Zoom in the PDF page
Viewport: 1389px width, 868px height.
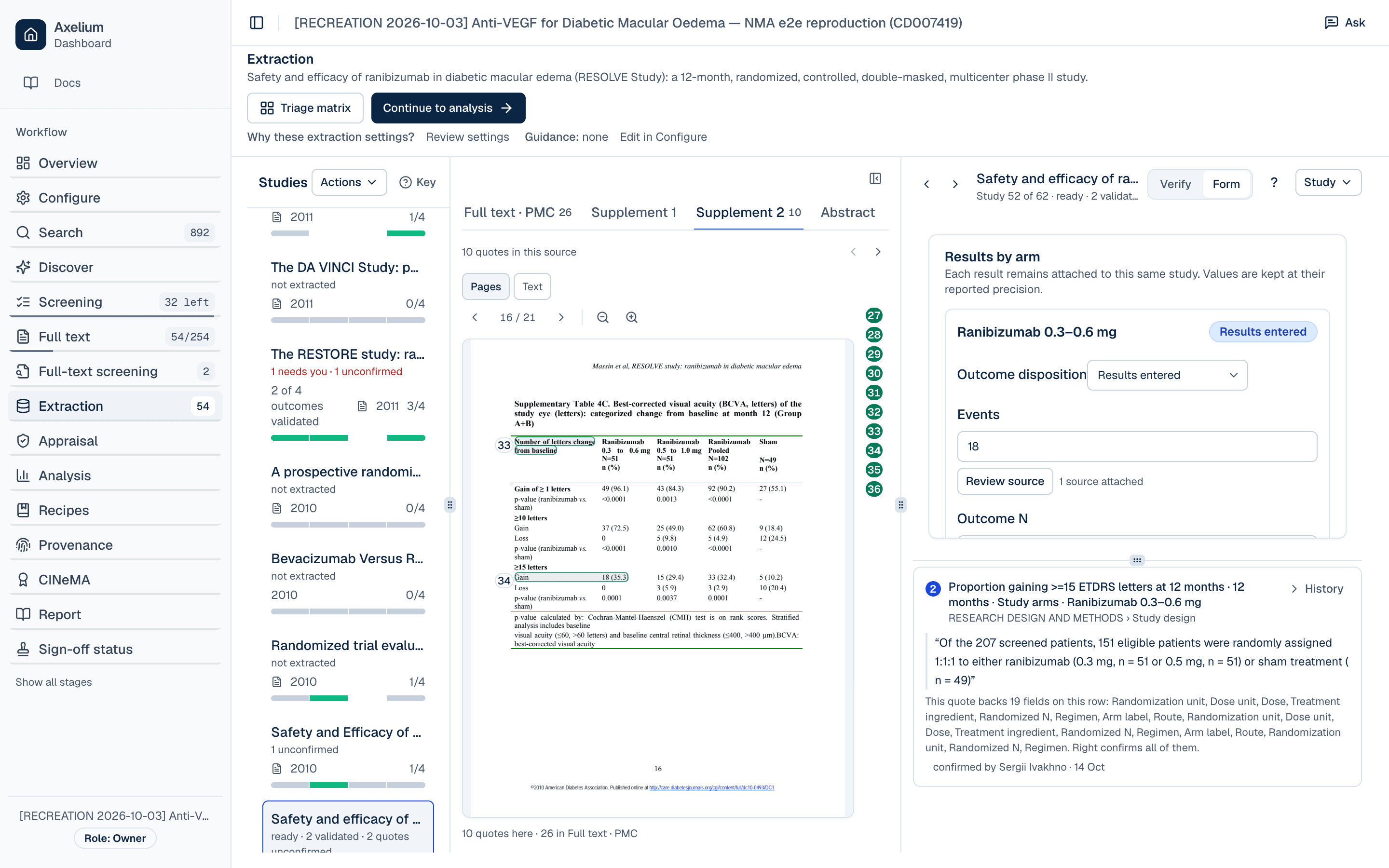(631, 317)
